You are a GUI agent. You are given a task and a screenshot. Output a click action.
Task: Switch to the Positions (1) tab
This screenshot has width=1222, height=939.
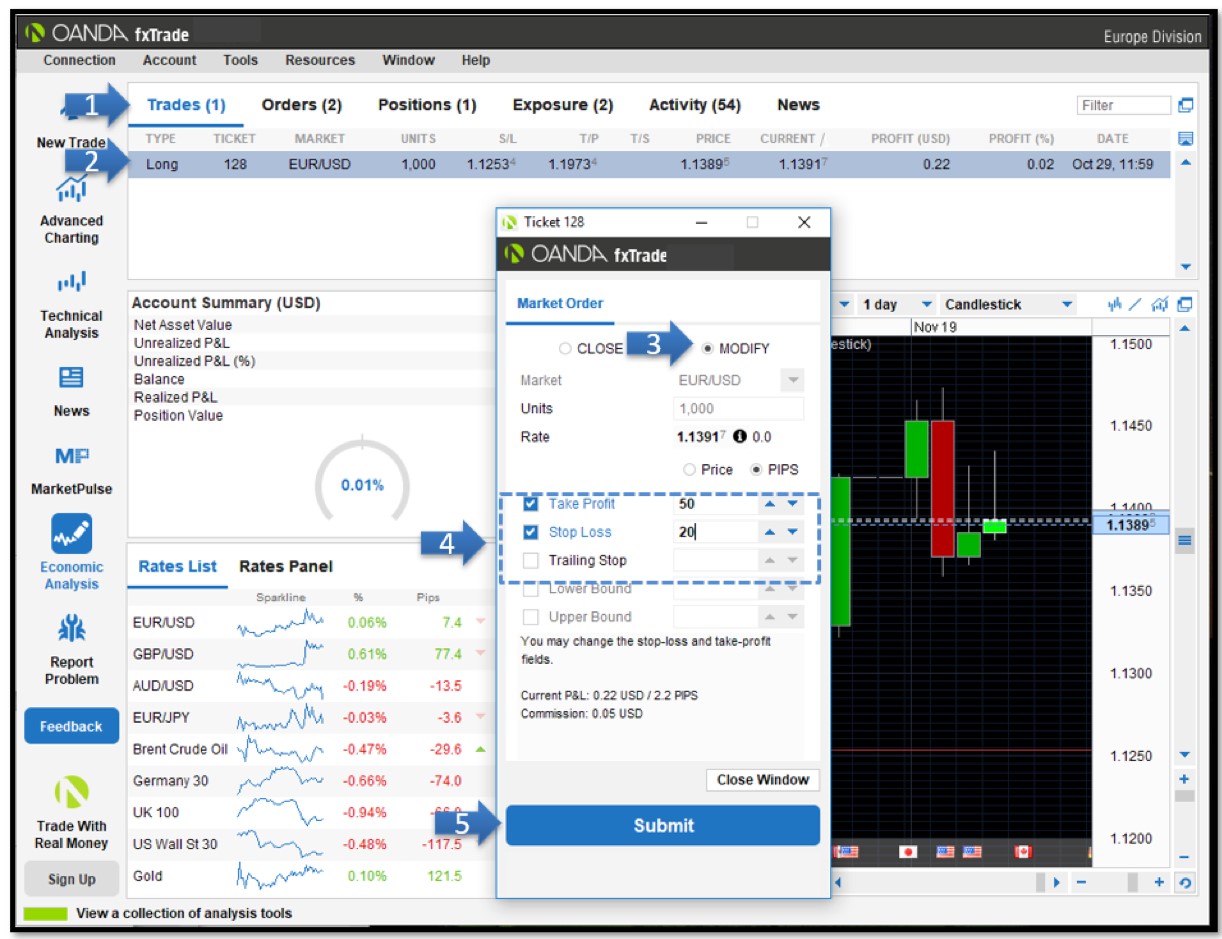(x=427, y=105)
